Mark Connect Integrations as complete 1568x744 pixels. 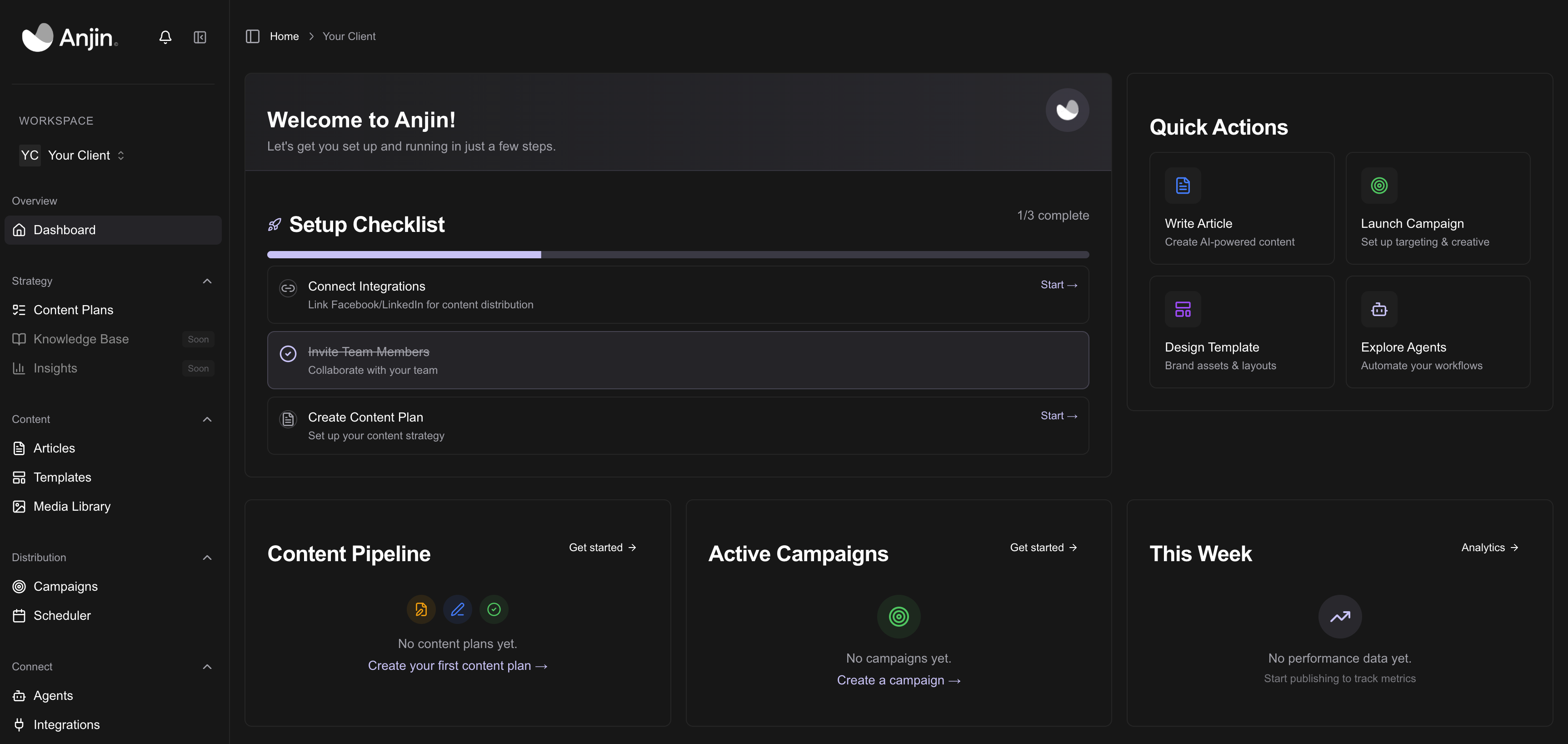pyautogui.click(x=287, y=288)
